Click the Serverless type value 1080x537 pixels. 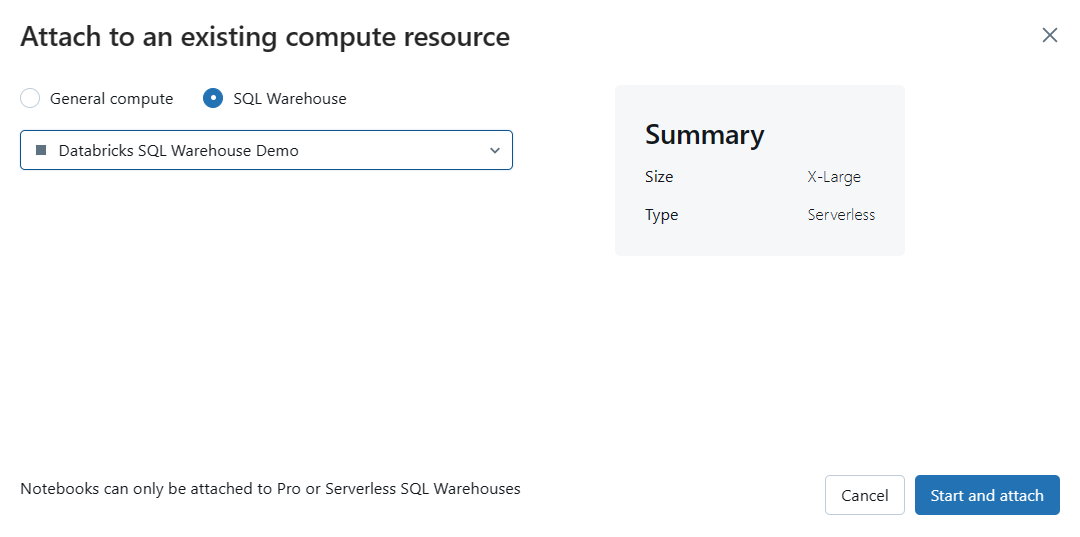pos(841,215)
